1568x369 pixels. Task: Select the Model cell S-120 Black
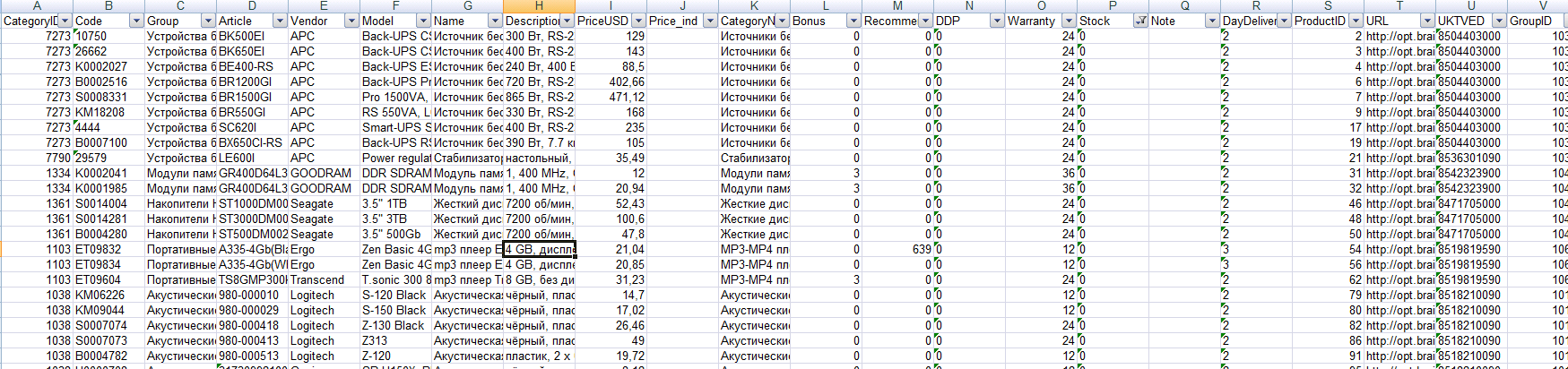click(395, 295)
